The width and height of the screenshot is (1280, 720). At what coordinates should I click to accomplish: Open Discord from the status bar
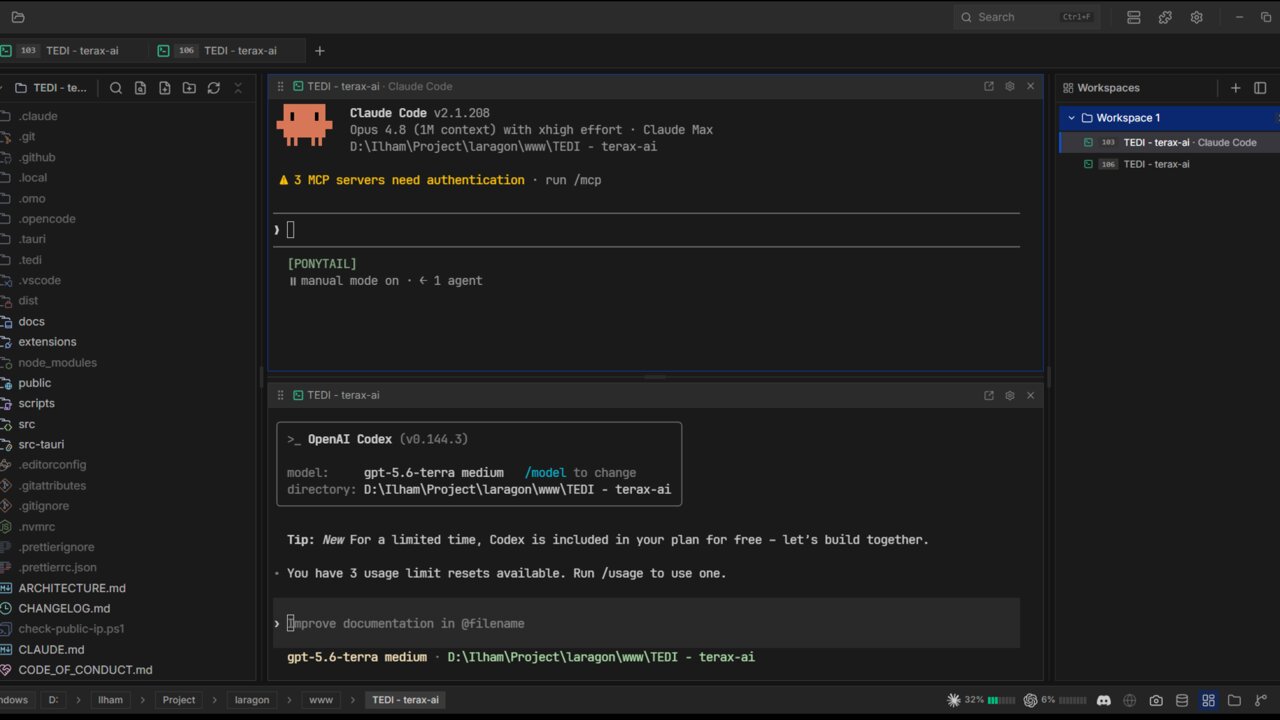(x=1104, y=700)
